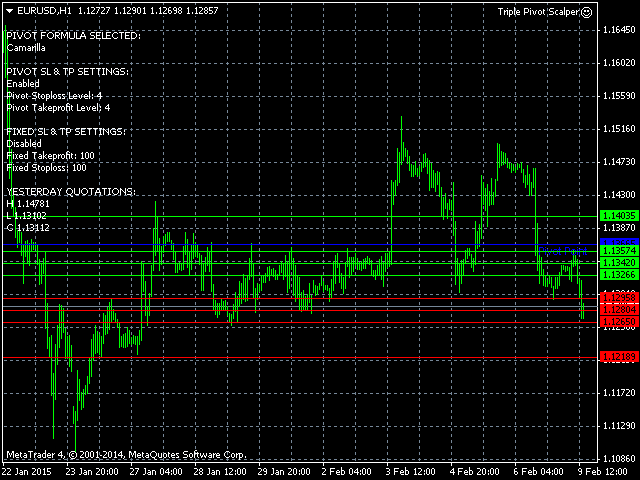Click the Triple Pivot Scalper smiley icon
The width and height of the screenshot is (640, 480).
click(x=587, y=12)
